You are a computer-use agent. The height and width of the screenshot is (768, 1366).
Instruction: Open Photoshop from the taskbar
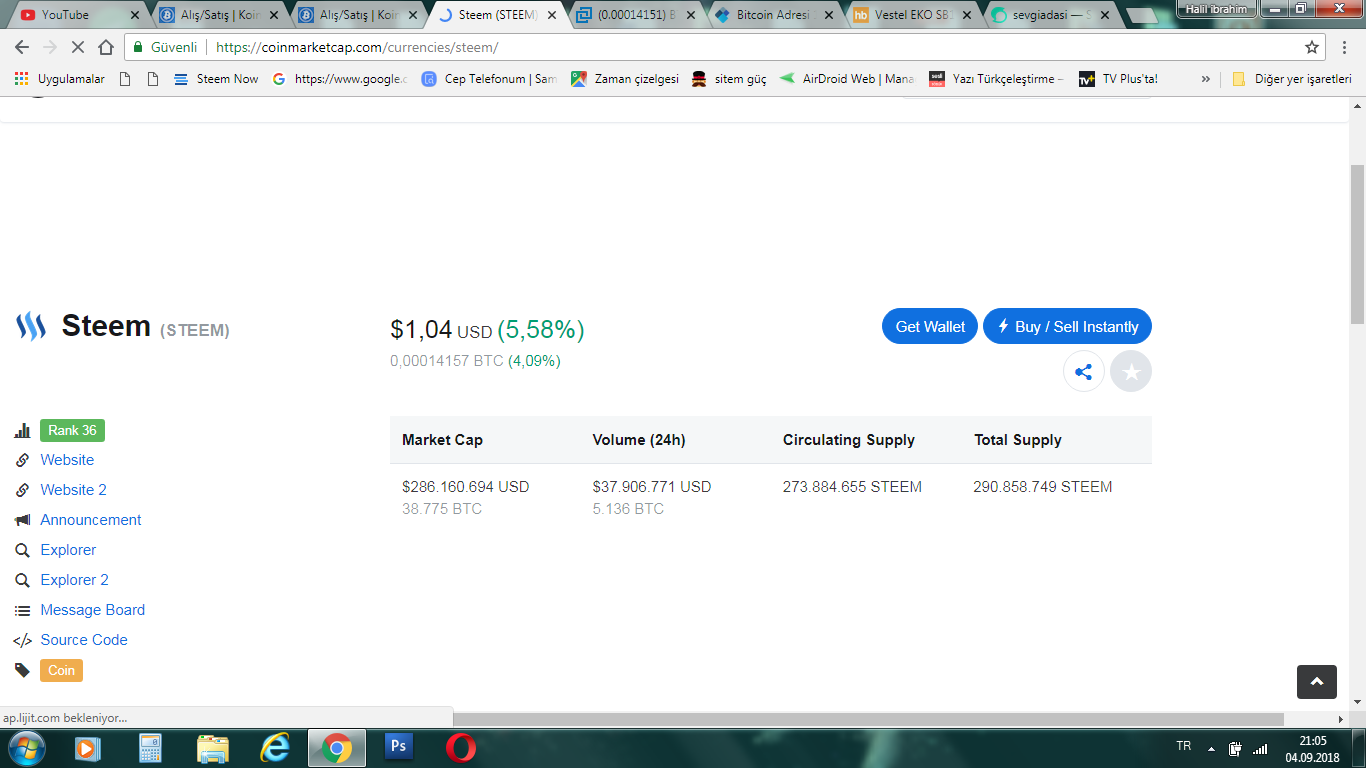tap(398, 747)
